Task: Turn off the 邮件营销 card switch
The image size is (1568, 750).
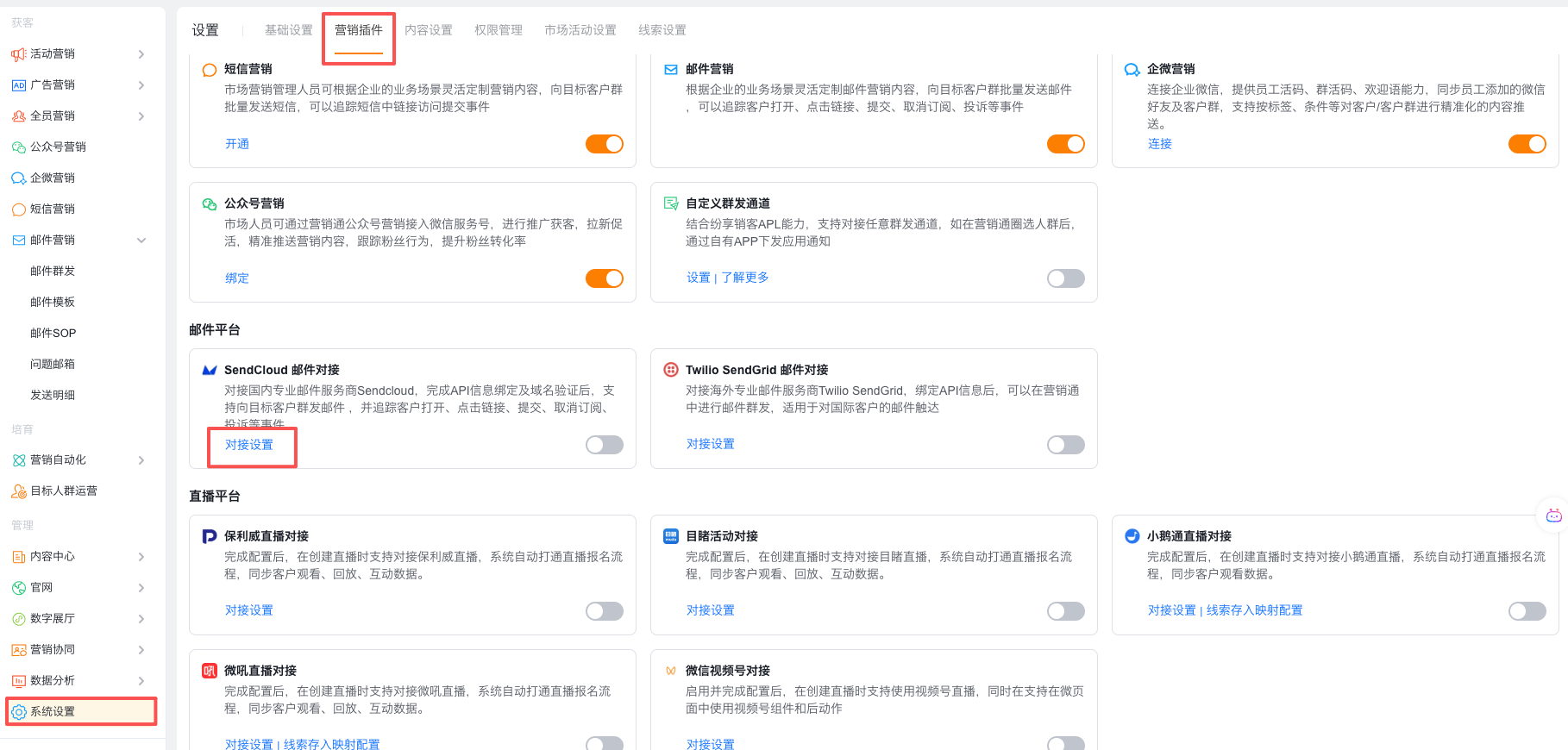Action: (1066, 144)
